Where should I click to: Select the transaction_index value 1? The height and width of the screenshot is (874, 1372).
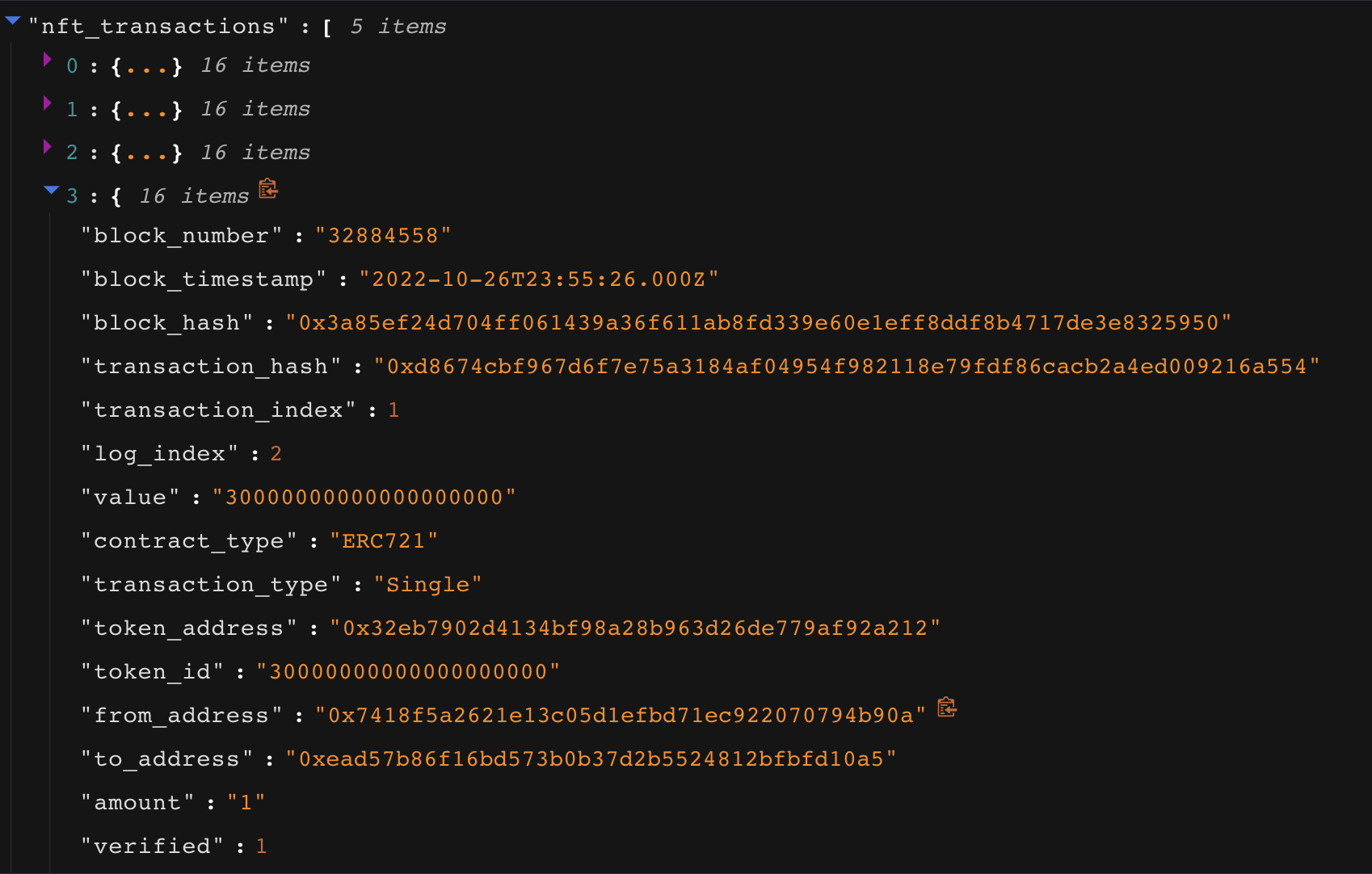394,410
